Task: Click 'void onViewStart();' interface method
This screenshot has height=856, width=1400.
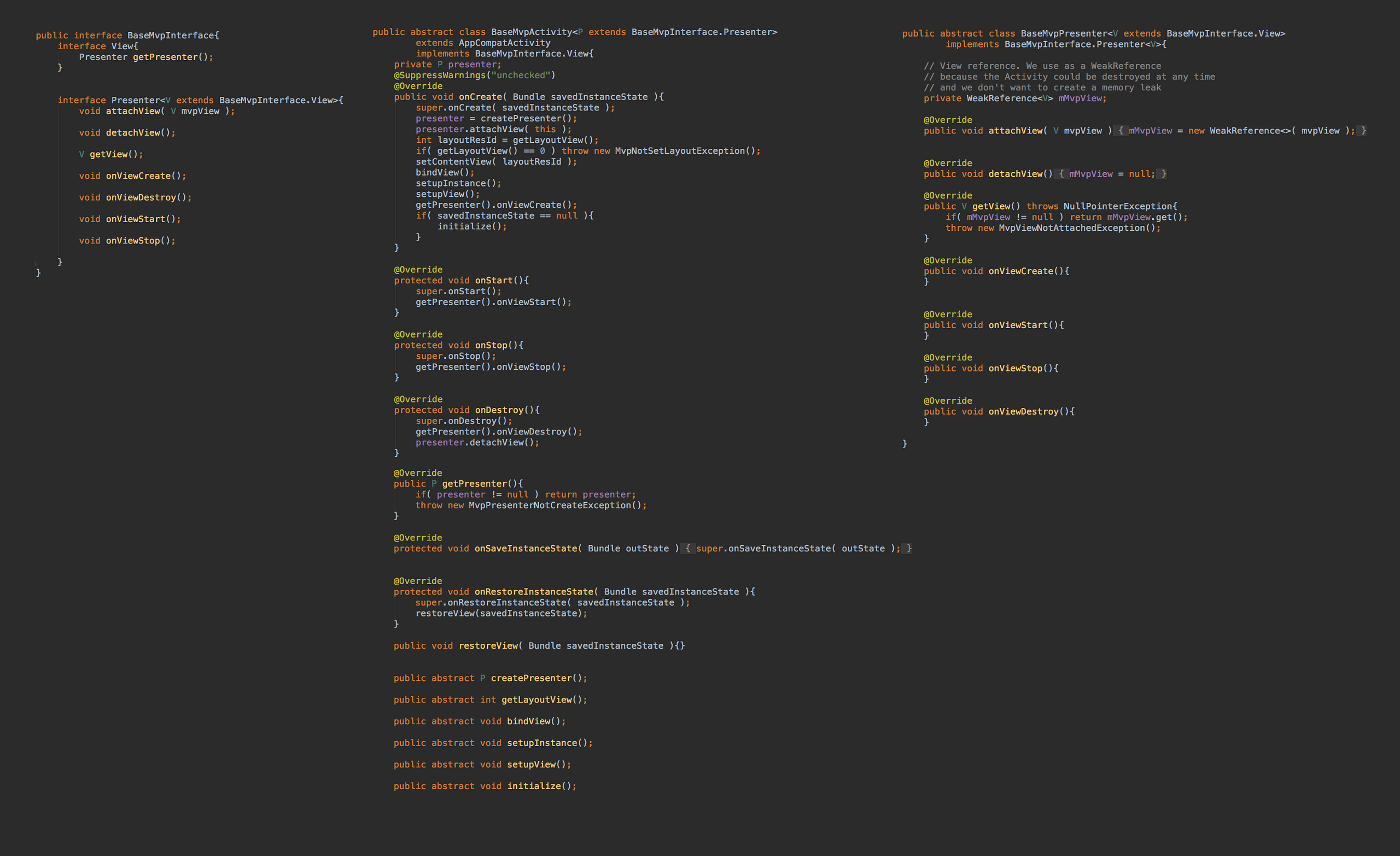Action: [x=130, y=219]
